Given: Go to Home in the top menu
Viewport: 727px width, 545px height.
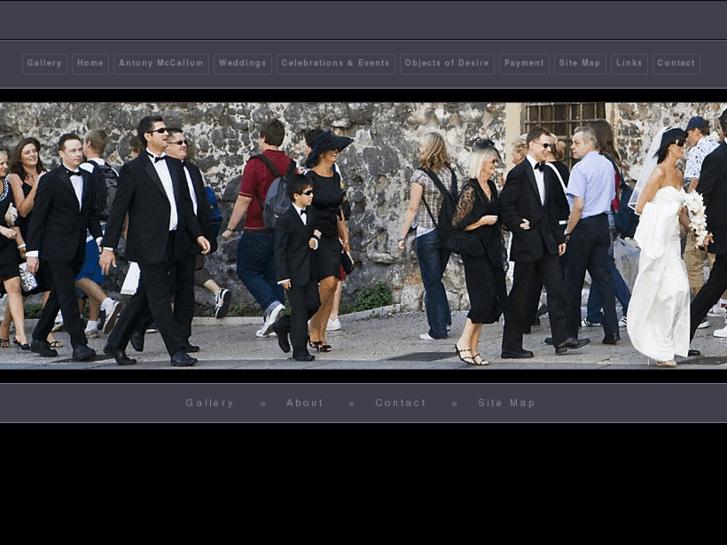Looking at the screenshot, I should point(90,64).
